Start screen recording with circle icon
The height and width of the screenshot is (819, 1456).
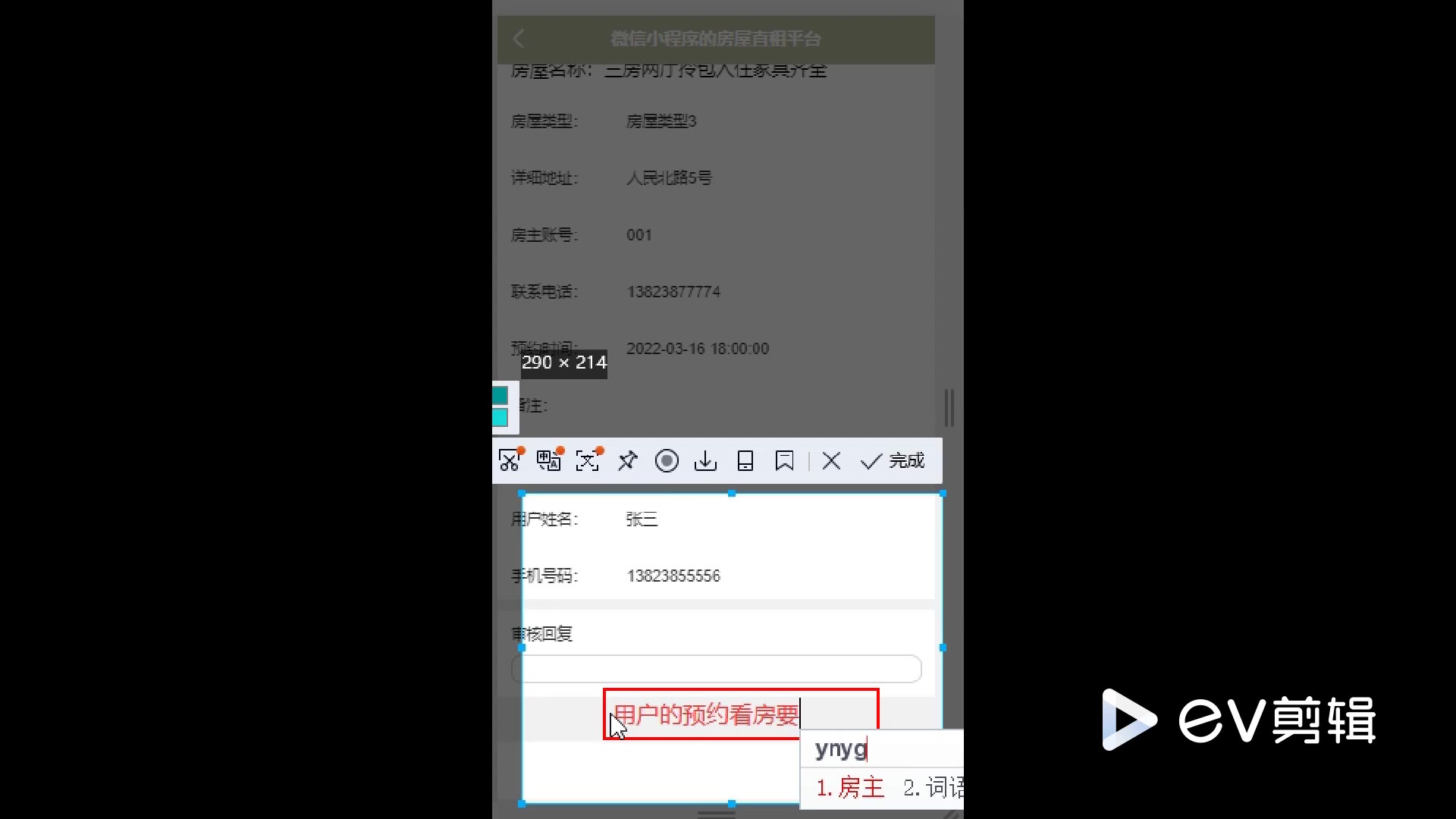(x=667, y=460)
